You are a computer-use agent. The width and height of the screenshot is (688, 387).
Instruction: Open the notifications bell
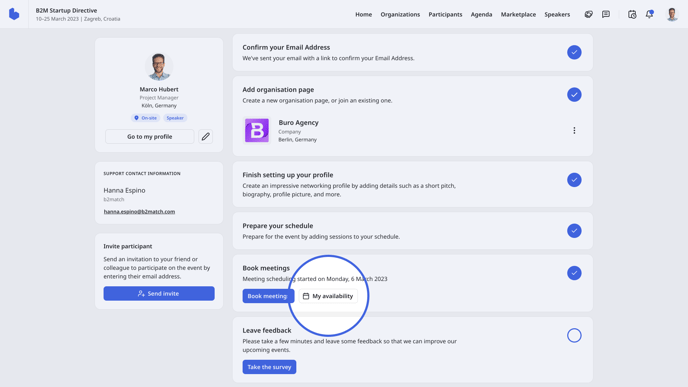click(649, 14)
